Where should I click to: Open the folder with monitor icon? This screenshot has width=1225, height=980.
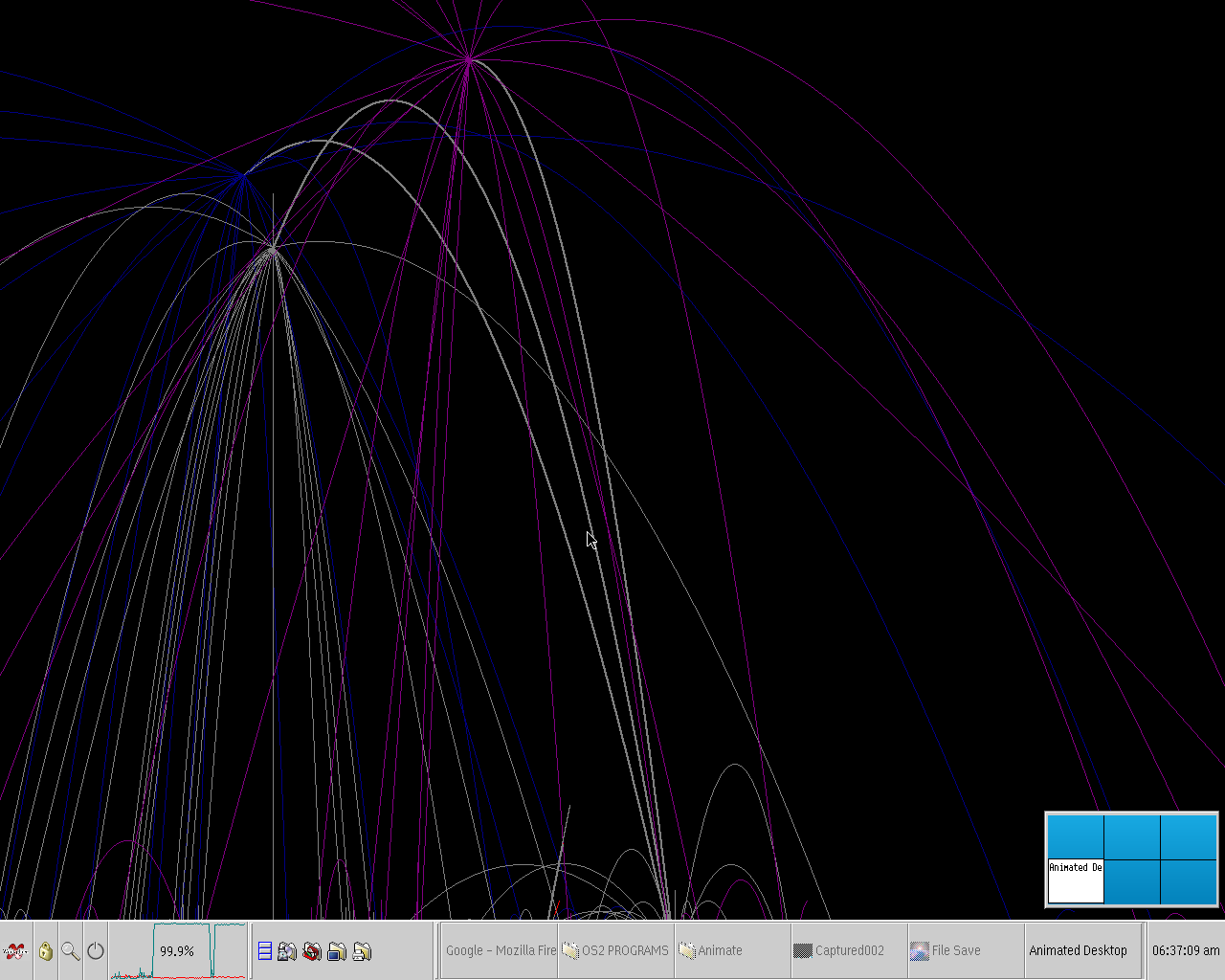337,951
